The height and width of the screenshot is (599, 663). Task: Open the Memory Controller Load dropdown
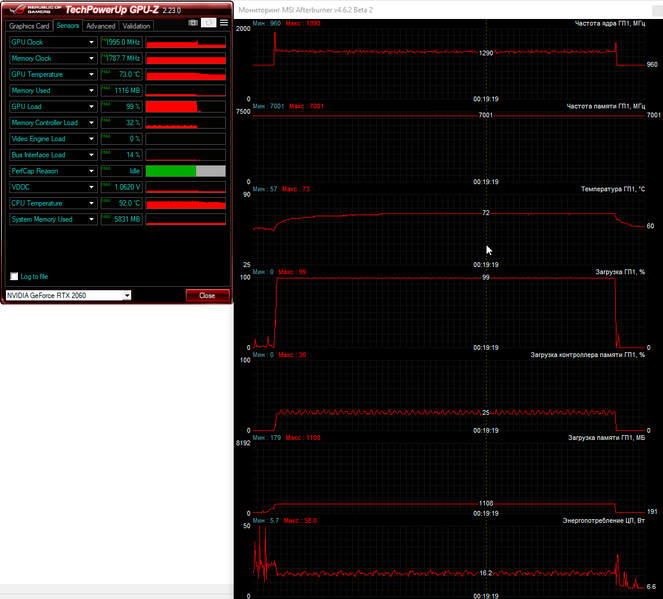click(x=91, y=123)
